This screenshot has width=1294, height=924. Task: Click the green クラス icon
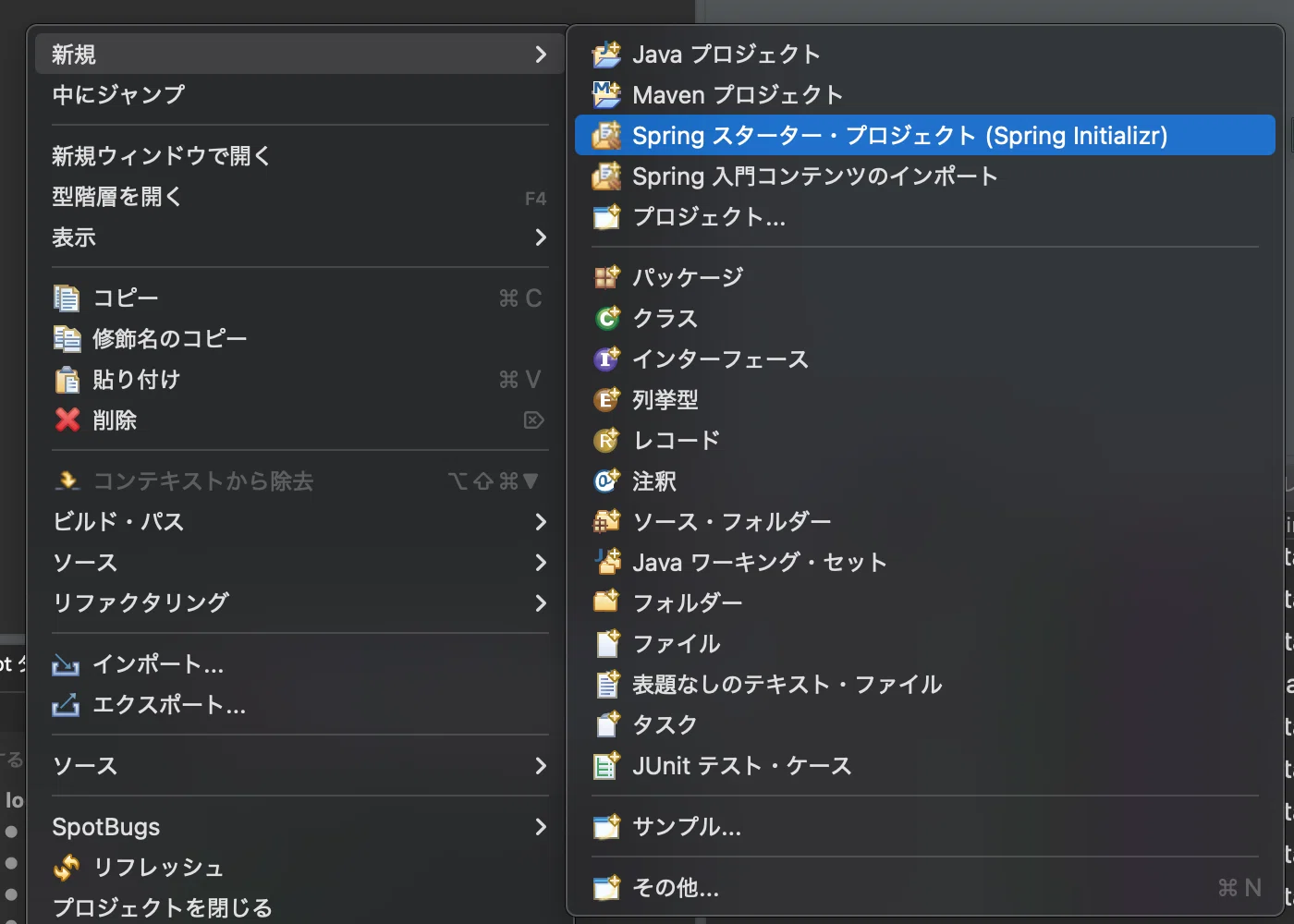coord(606,318)
